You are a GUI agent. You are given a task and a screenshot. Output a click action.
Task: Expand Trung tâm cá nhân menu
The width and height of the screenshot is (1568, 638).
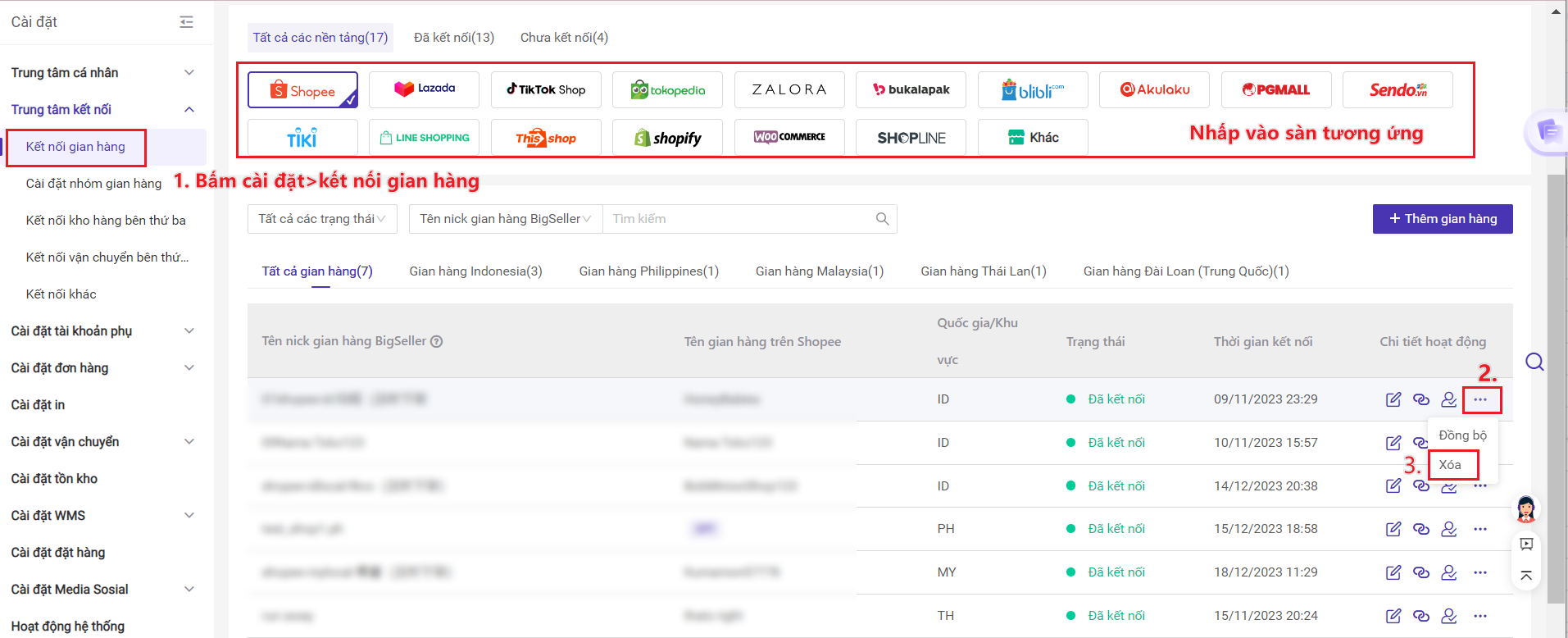point(189,72)
